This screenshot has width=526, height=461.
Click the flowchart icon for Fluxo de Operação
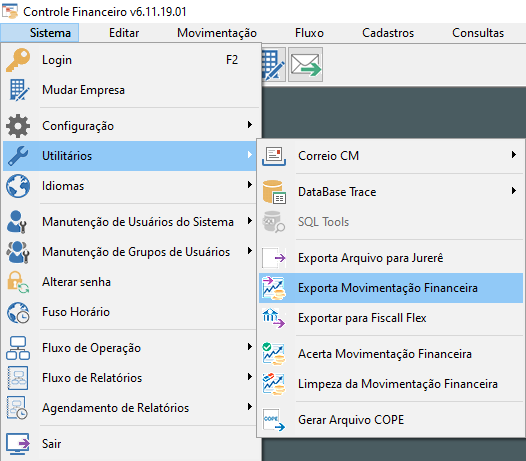coord(18,348)
